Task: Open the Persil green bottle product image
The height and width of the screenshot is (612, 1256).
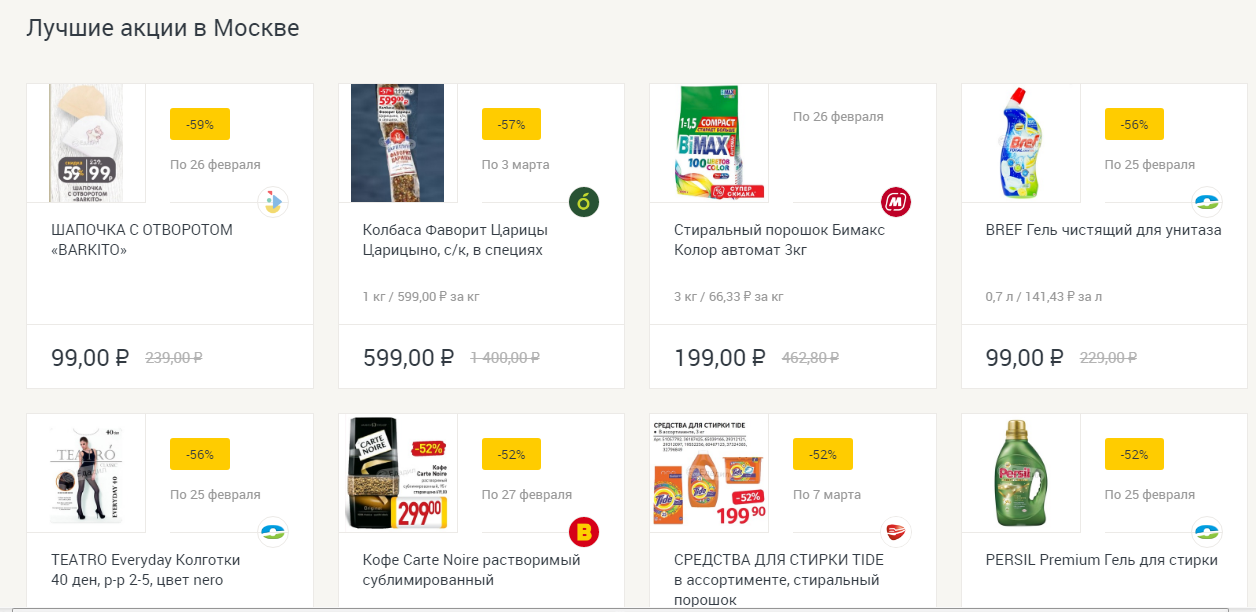Action: tap(1020, 473)
